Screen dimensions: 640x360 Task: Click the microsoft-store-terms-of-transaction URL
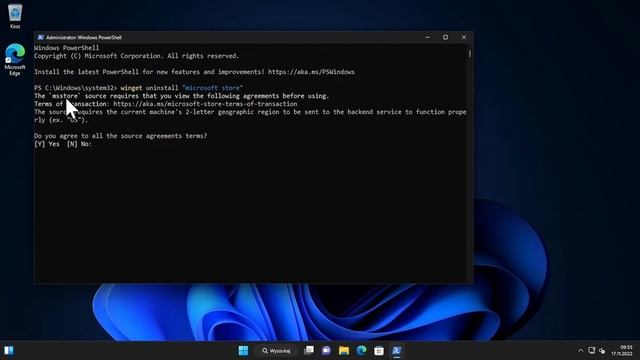[205, 104]
